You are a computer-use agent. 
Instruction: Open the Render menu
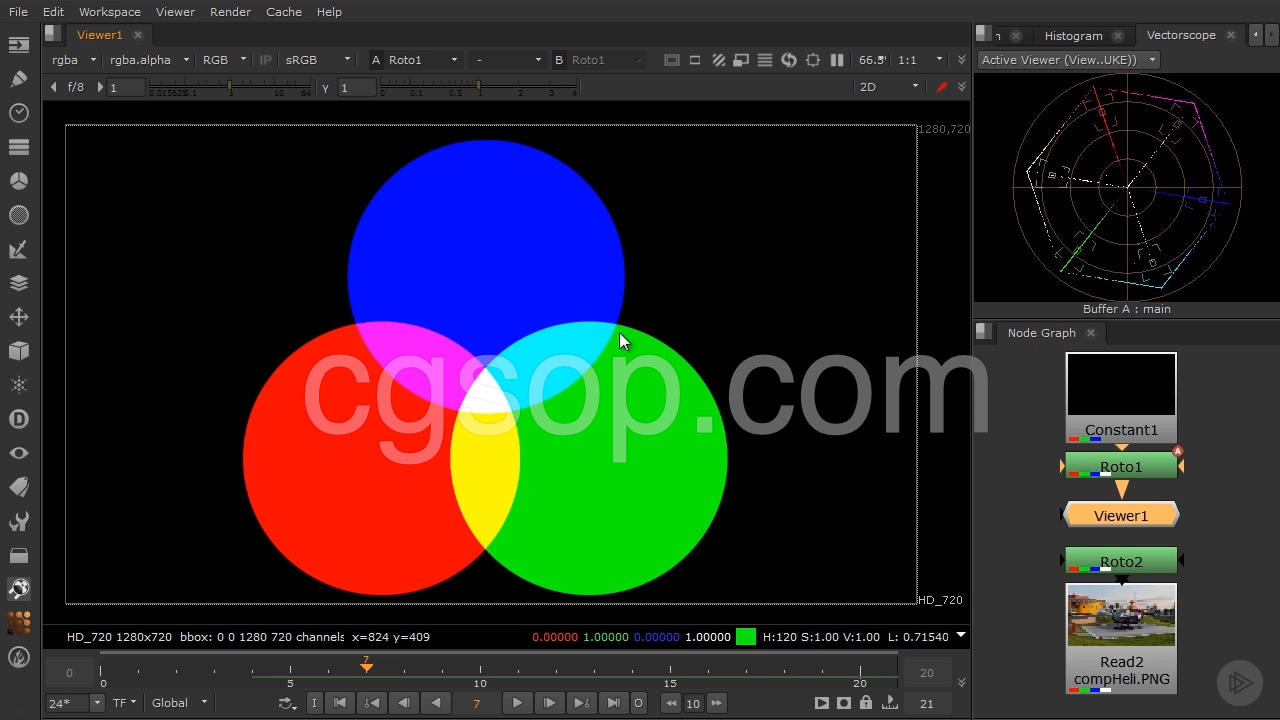tap(231, 12)
